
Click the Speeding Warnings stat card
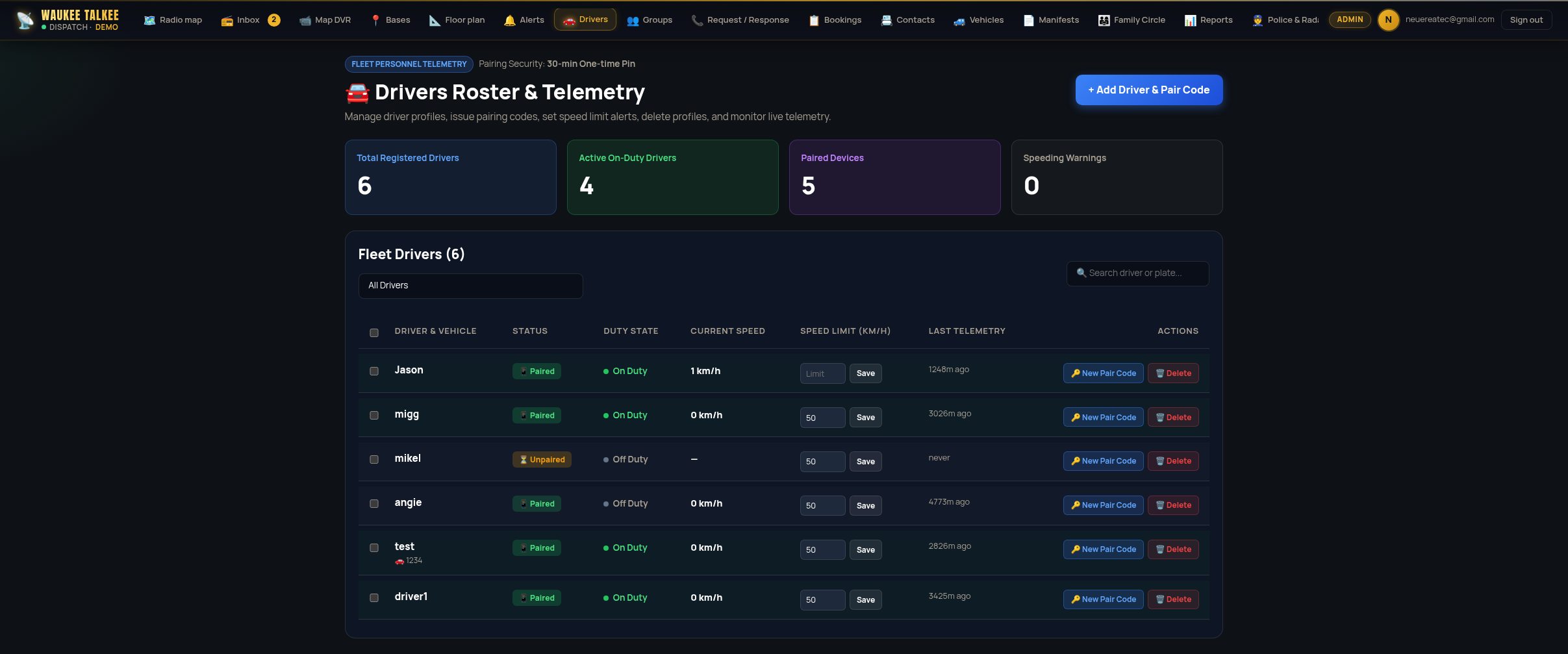pos(1117,177)
